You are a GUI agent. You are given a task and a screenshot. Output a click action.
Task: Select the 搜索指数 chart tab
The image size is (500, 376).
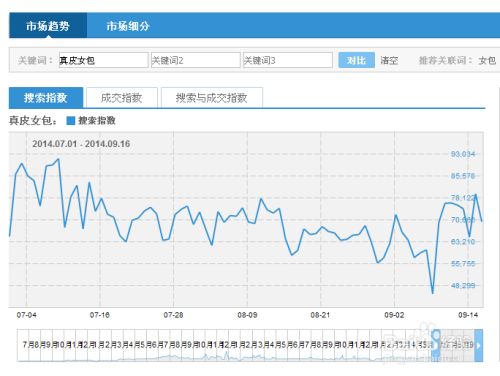(x=46, y=98)
